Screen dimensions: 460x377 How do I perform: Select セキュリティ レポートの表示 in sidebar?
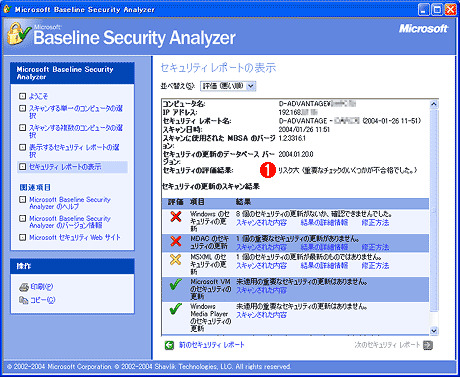(x=72, y=167)
